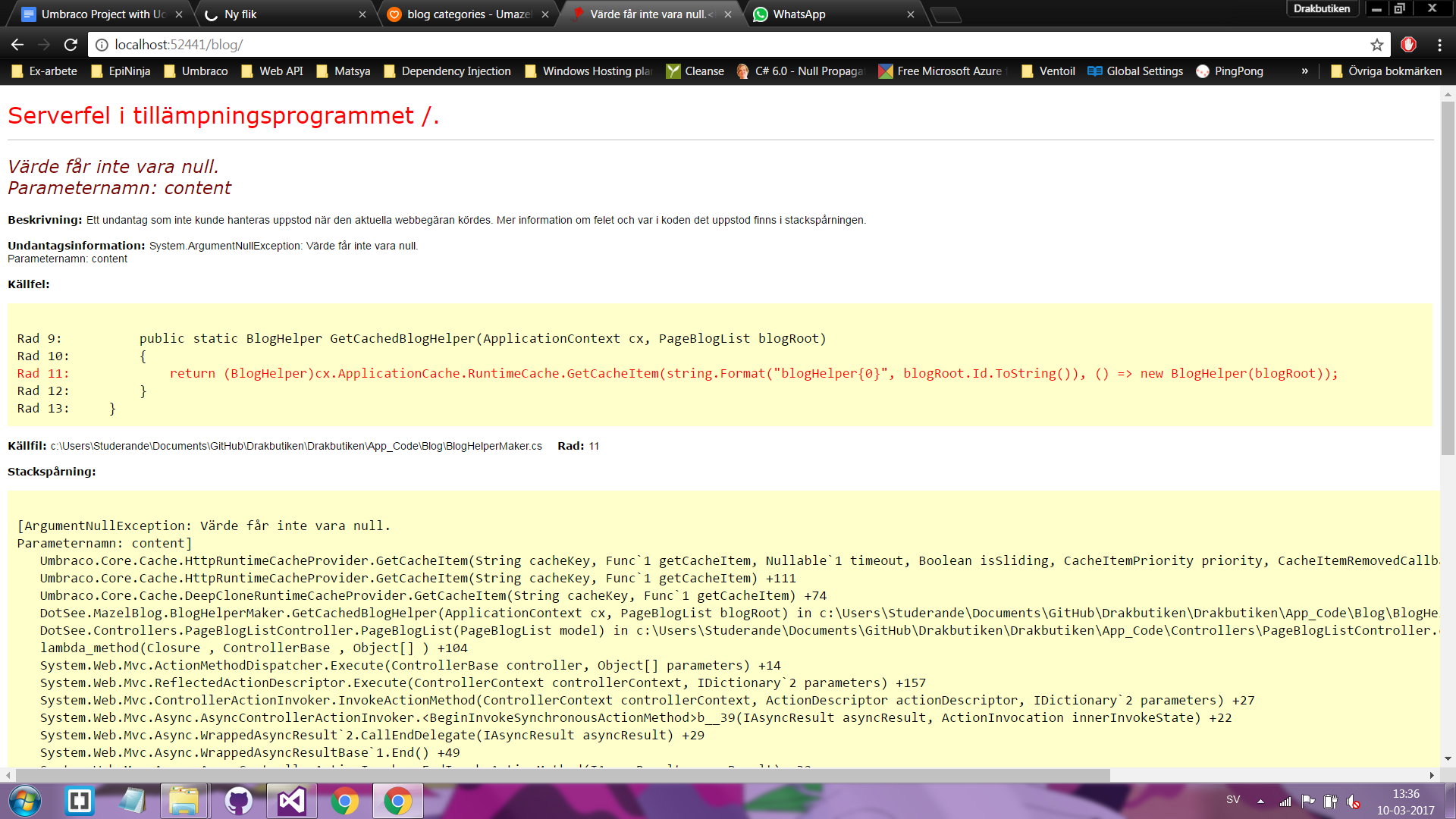Image resolution: width=1456 pixels, height=819 pixels.
Task: Close the Värde får inte vara null tab
Action: coord(728,14)
